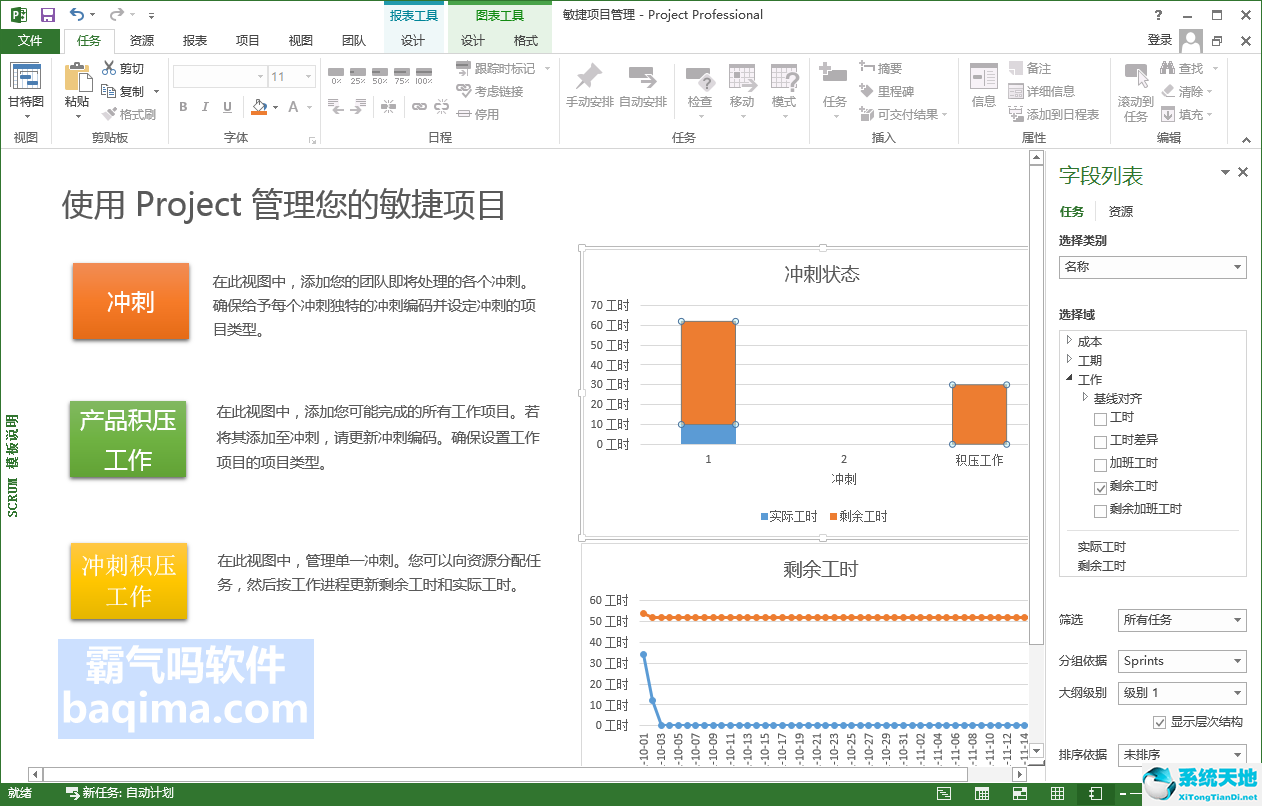
Task: Open the 大纲级别 dropdown showing 级别 1
Action: [1182, 693]
